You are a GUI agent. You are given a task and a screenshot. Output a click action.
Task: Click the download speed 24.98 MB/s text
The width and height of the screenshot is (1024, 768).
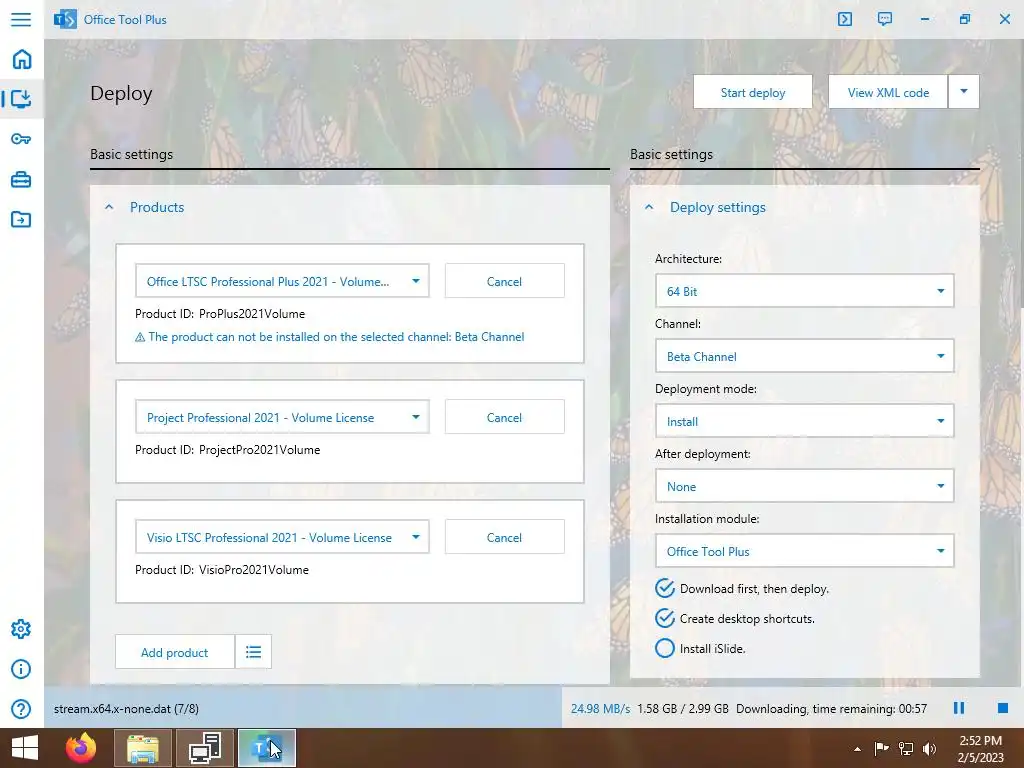point(600,709)
